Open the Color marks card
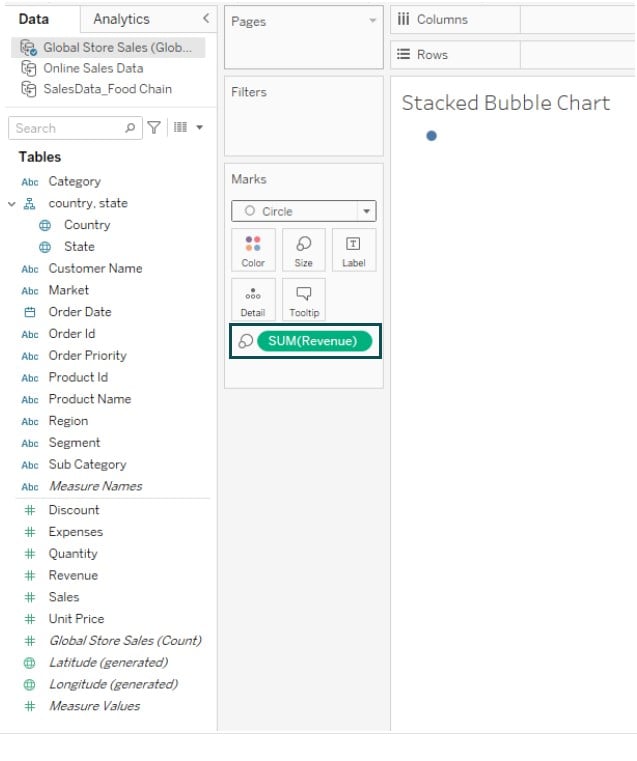The width and height of the screenshot is (637, 761). point(253,250)
